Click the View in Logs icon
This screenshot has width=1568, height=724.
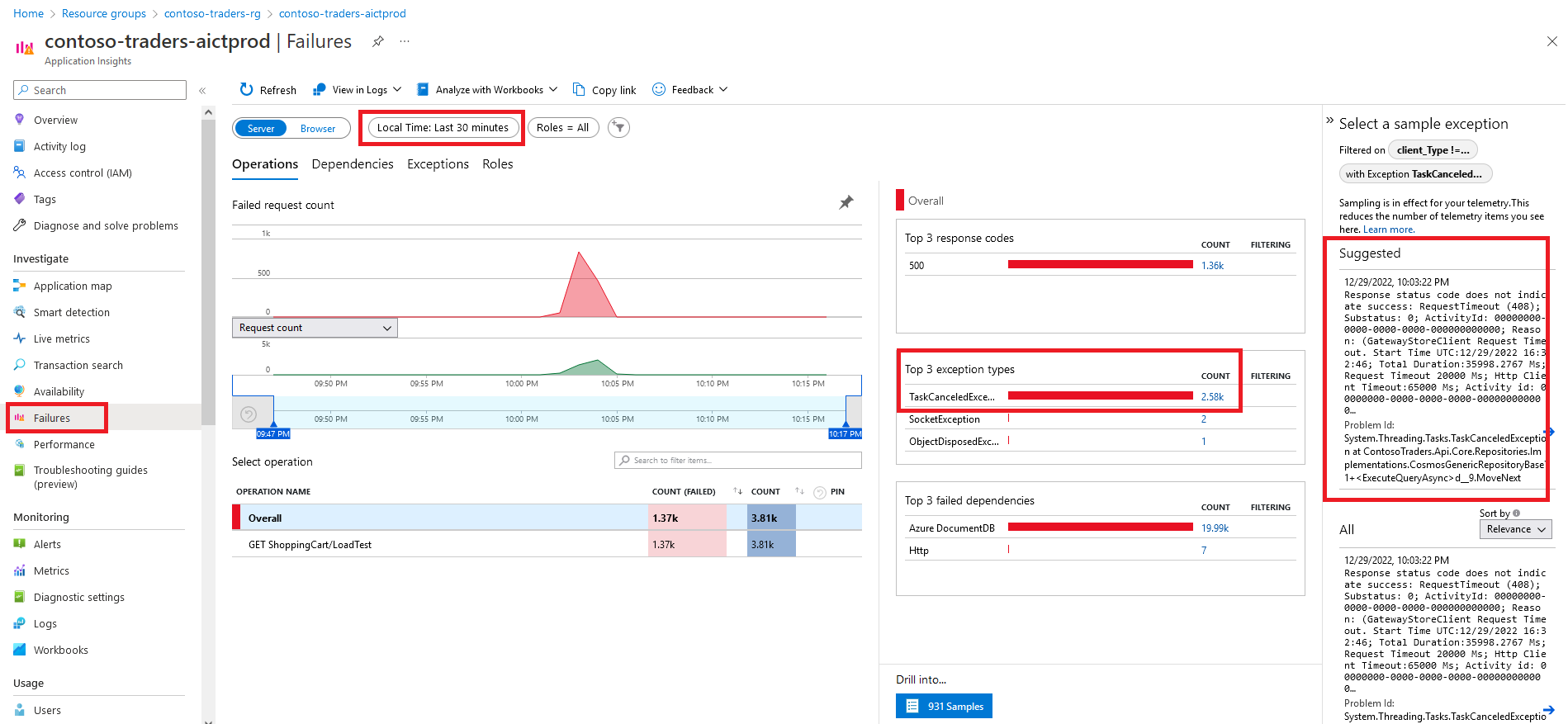coord(319,89)
